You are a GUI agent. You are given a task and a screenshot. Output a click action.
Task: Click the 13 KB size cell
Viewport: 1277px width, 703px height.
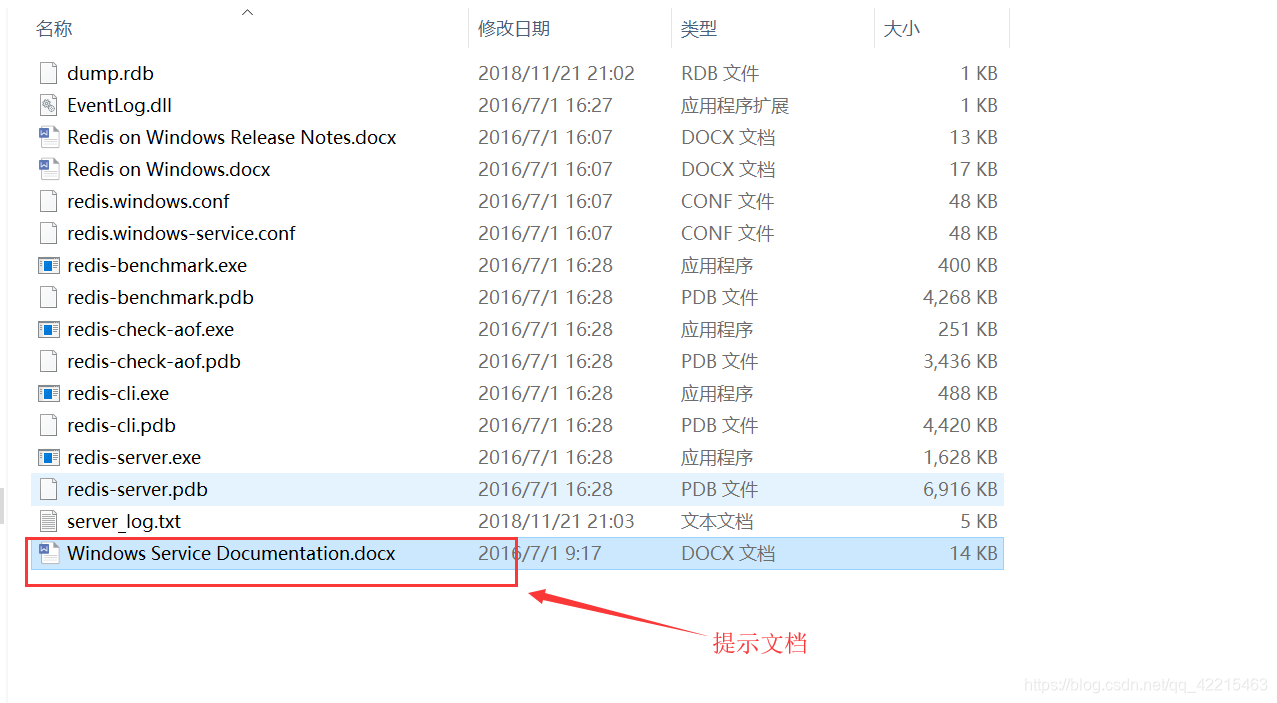tap(973, 137)
